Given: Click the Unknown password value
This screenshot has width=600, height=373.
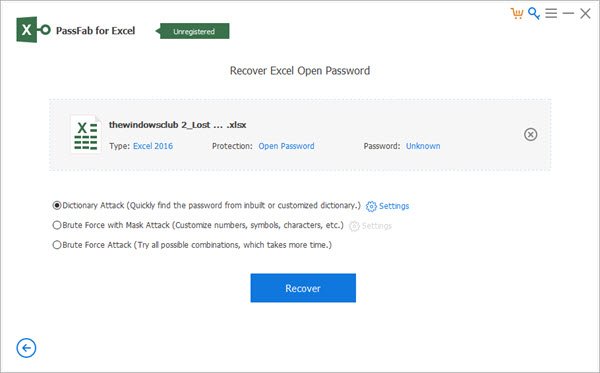Looking at the screenshot, I should [x=423, y=146].
